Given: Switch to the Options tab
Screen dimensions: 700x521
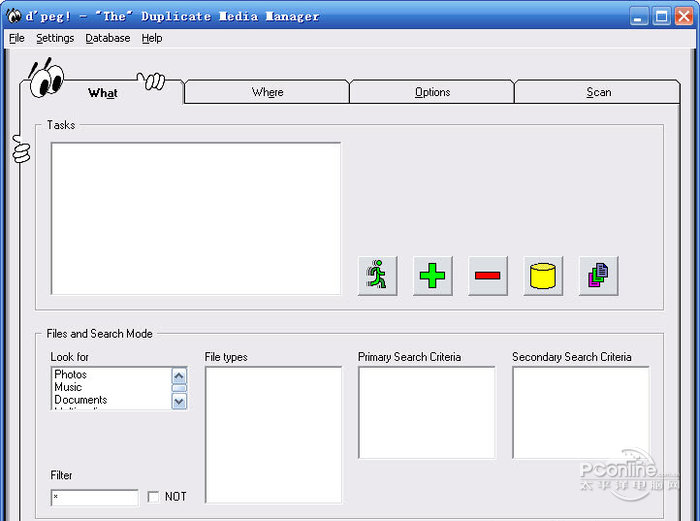Looking at the screenshot, I should (432, 92).
